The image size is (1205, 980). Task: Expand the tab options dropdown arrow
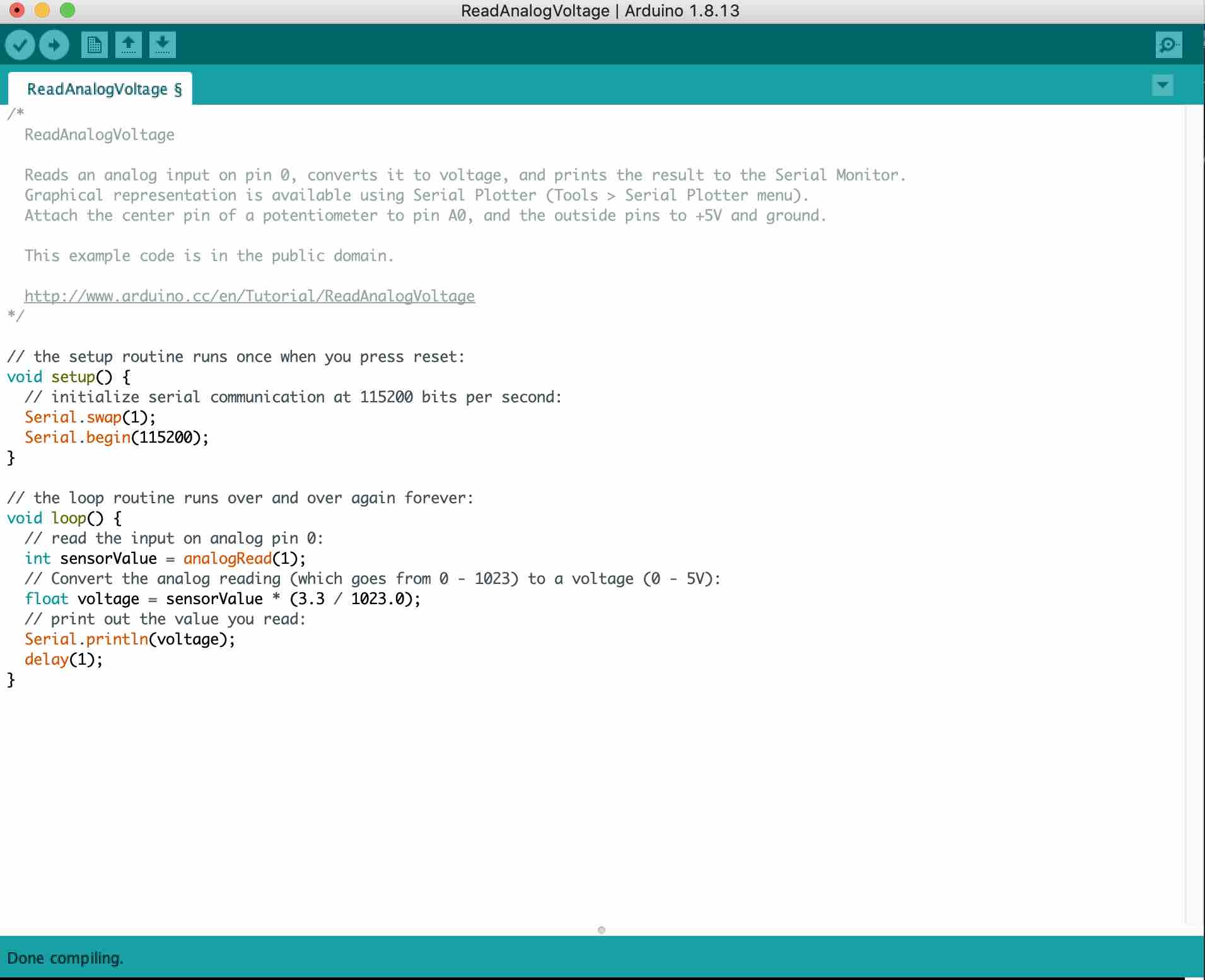pos(1162,85)
